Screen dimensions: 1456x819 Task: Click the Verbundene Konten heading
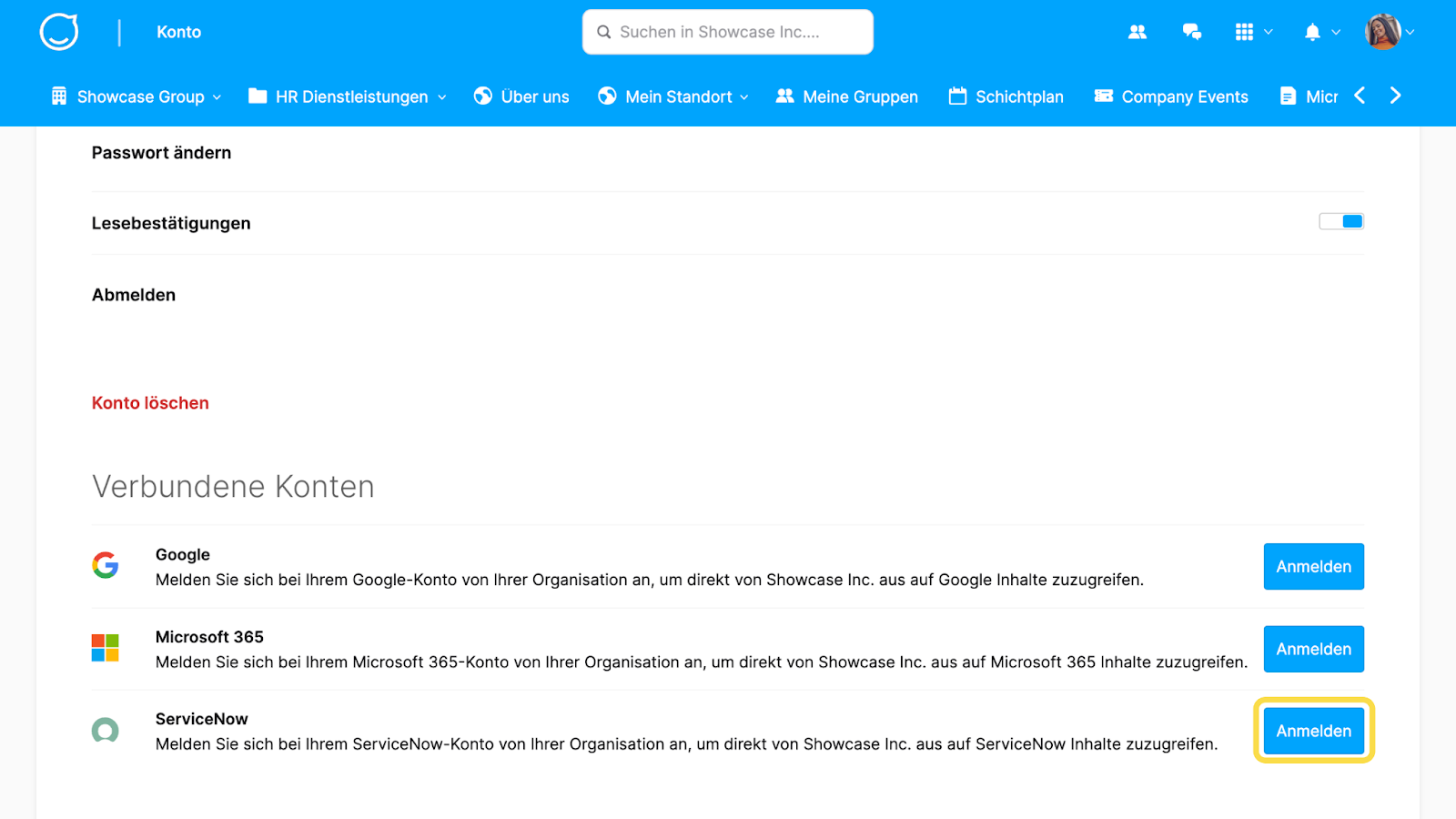click(233, 486)
